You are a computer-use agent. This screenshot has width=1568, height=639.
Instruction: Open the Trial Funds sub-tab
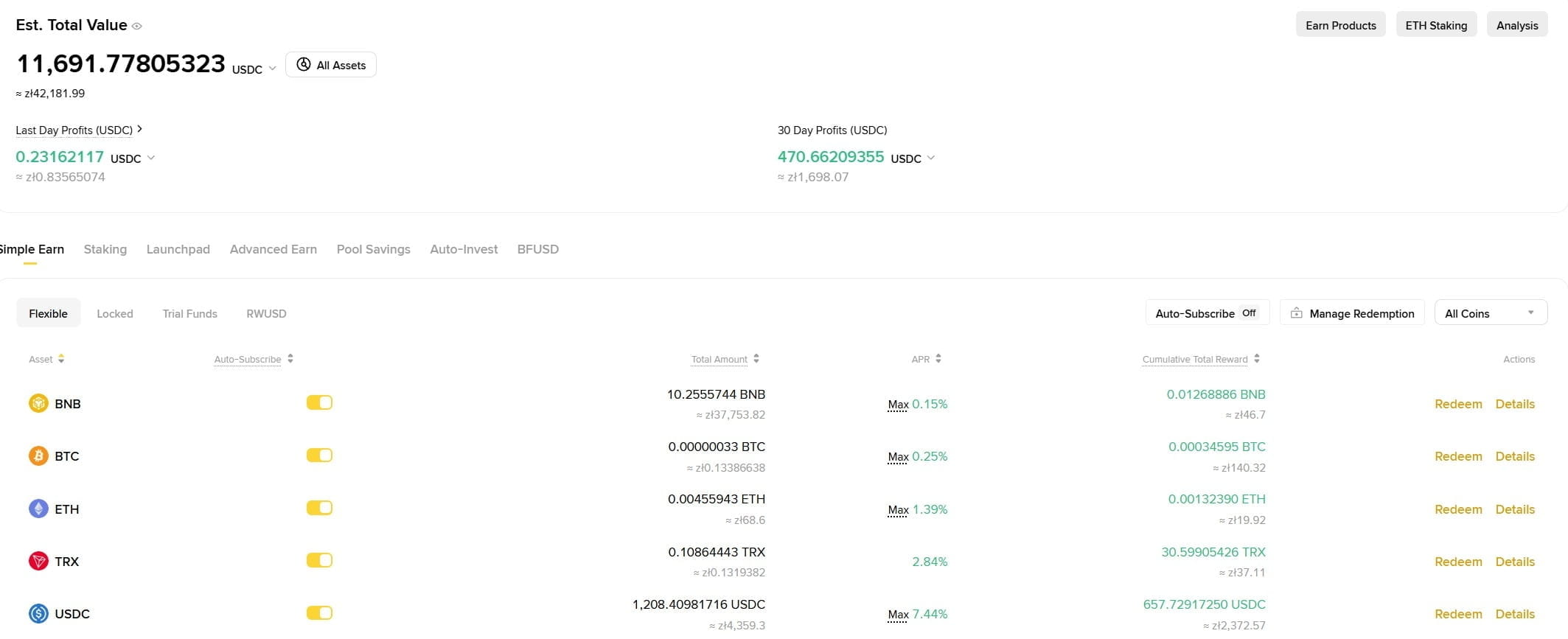pos(190,313)
